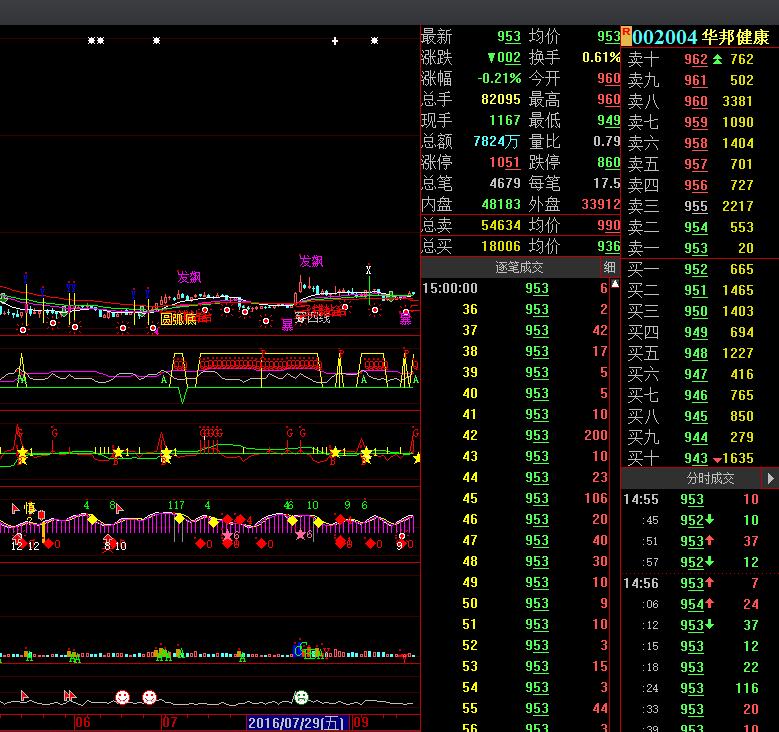Click the 买一 price 952
The width and height of the screenshot is (779, 732).
coord(695,270)
